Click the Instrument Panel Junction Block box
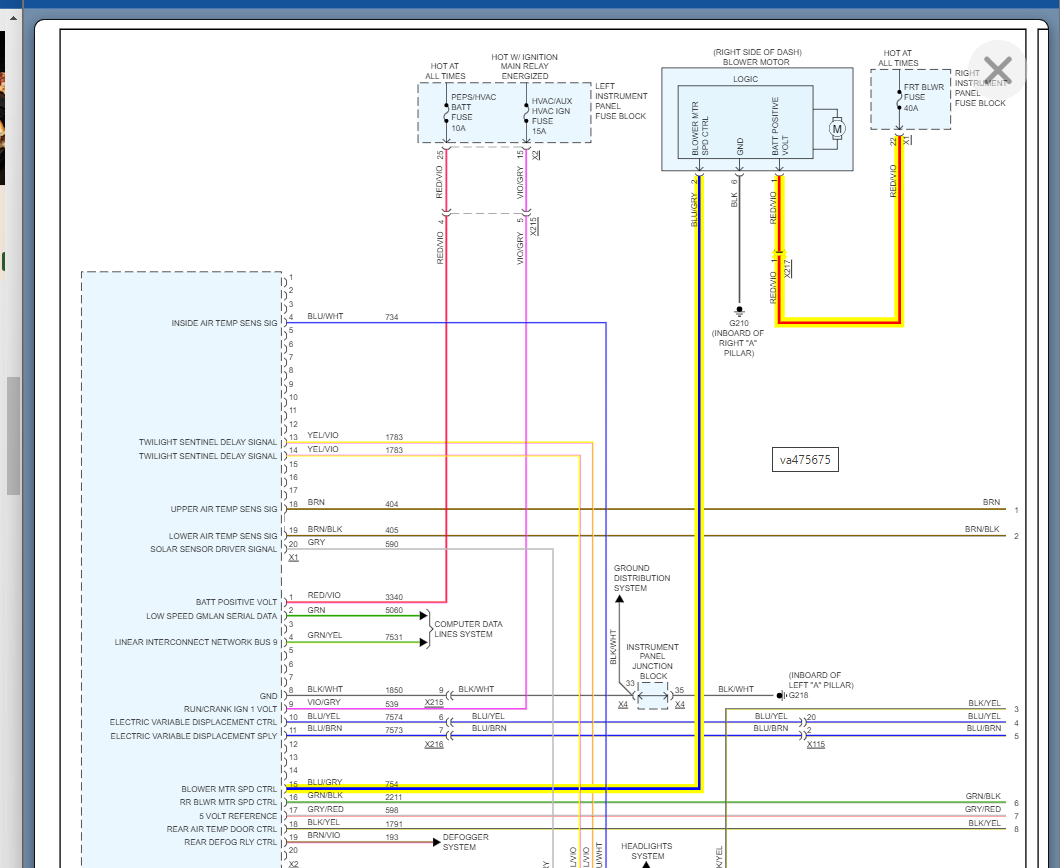The image size is (1060, 868). (652, 696)
